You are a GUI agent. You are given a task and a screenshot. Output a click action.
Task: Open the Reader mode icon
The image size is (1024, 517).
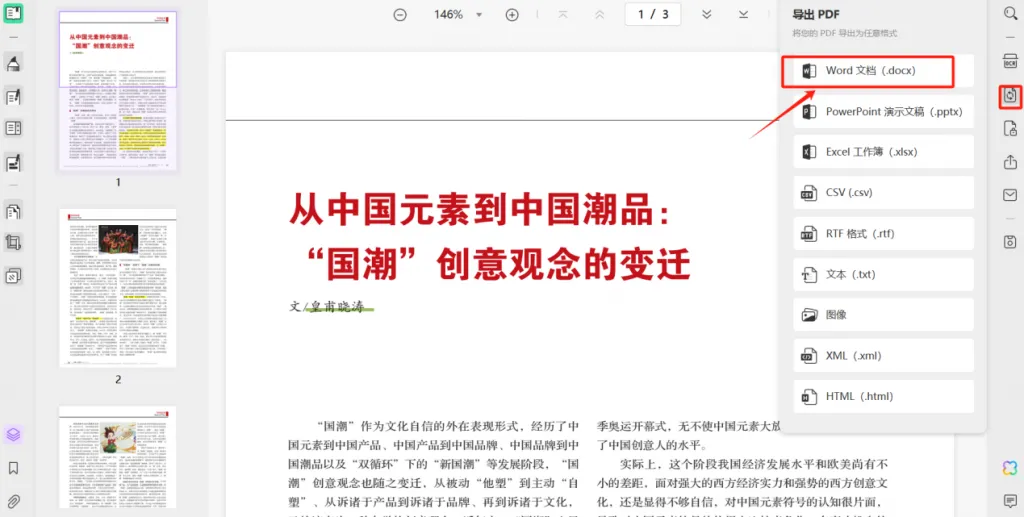[x=13, y=12]
